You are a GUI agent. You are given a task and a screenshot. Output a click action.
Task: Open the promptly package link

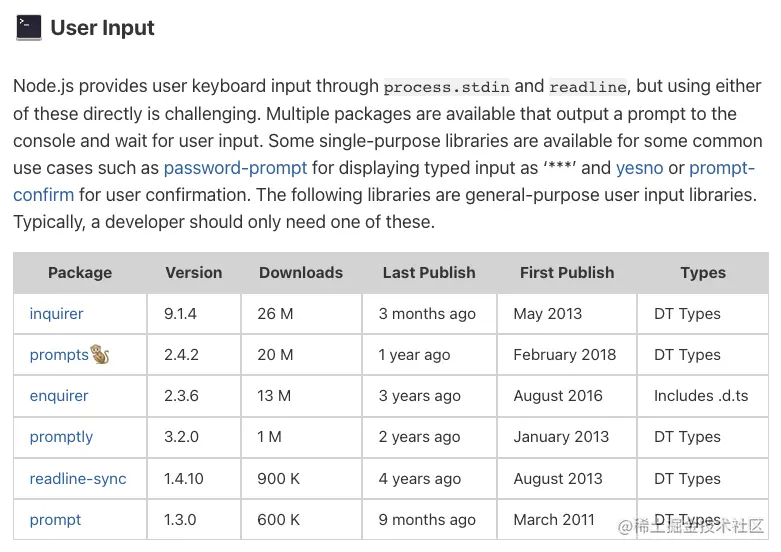[61, 437]
